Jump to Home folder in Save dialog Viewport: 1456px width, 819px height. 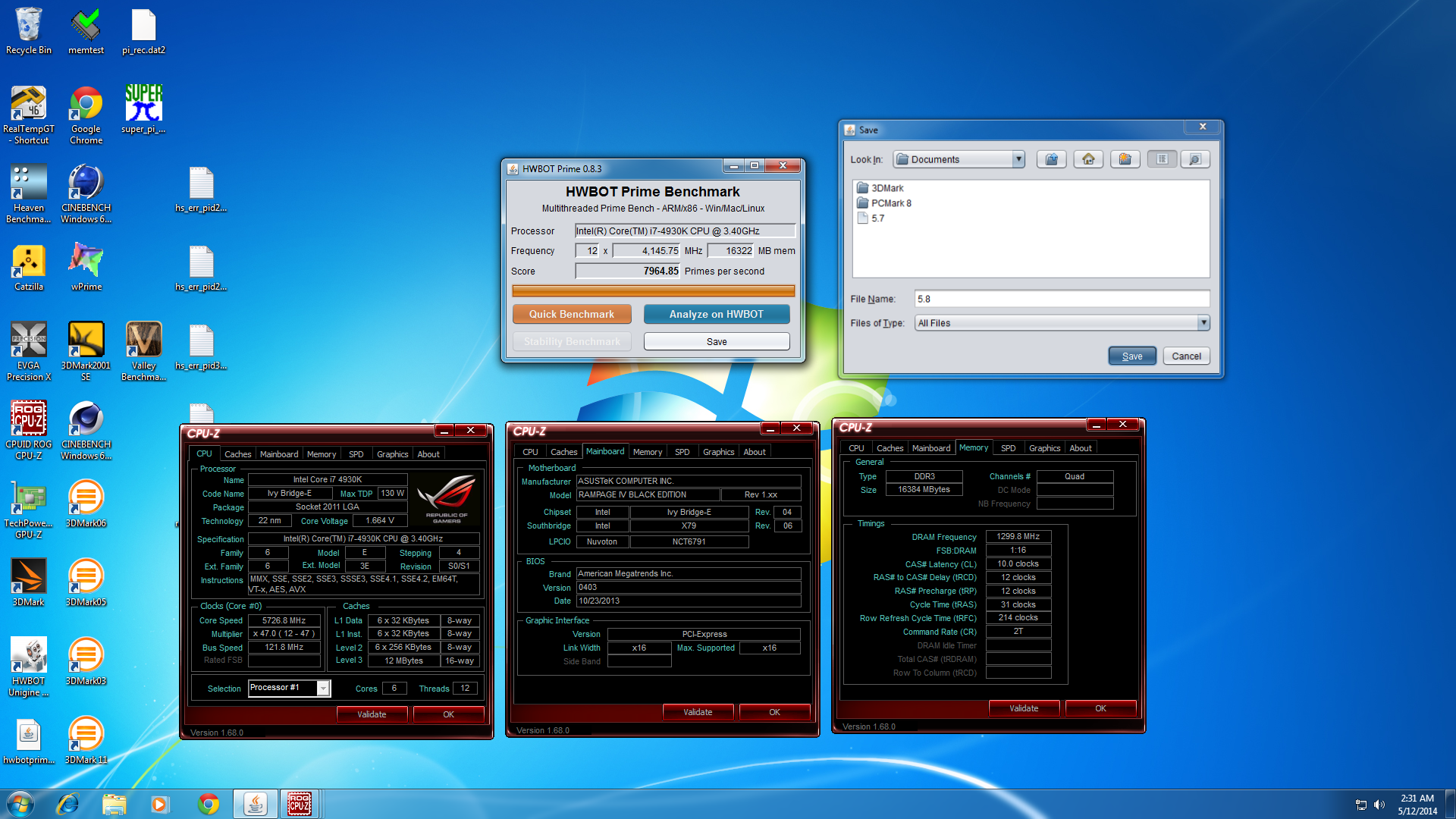click(x=1088, y=159)
